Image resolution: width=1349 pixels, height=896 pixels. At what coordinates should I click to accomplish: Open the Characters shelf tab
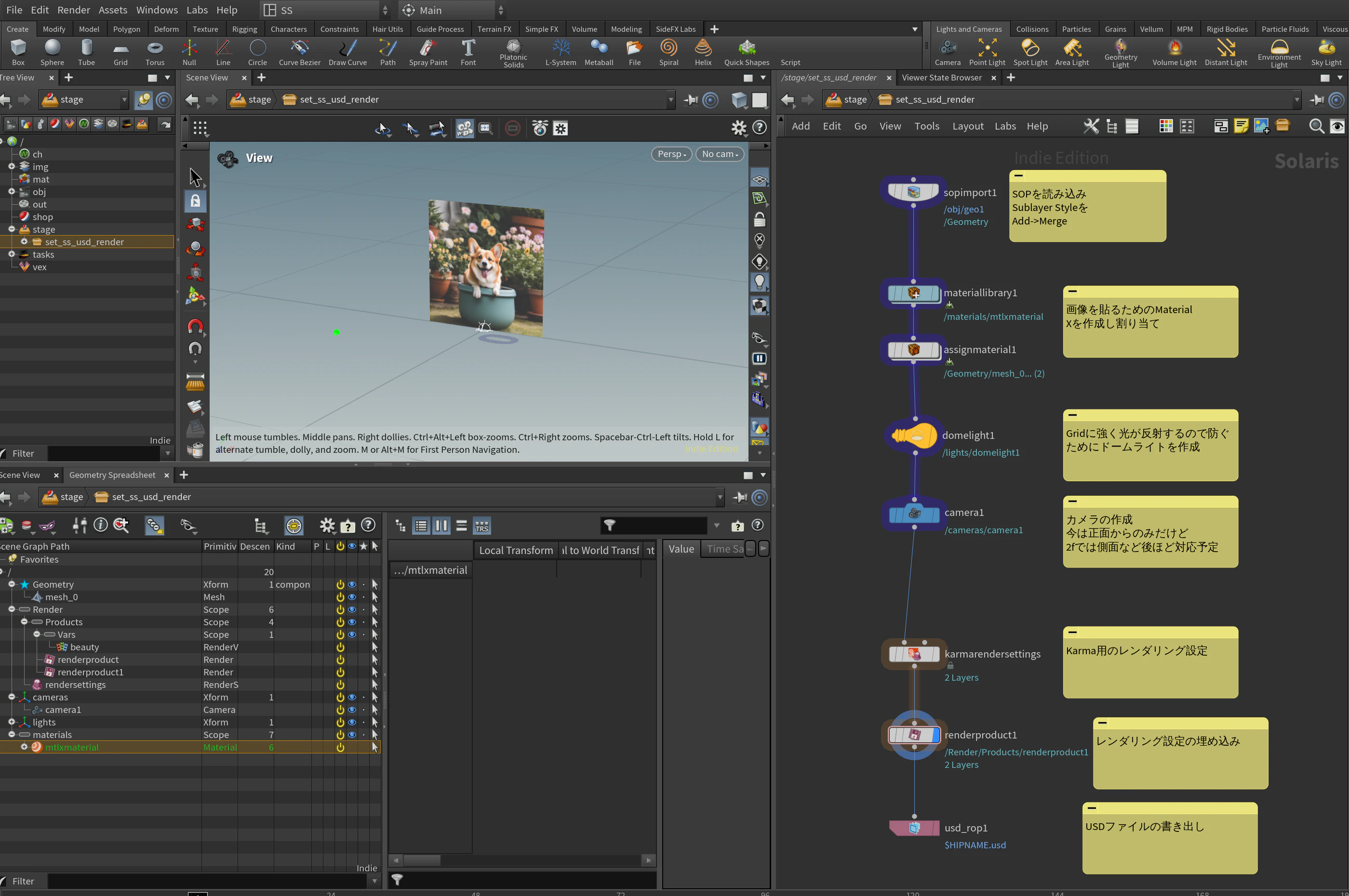(x=289, y=29)
